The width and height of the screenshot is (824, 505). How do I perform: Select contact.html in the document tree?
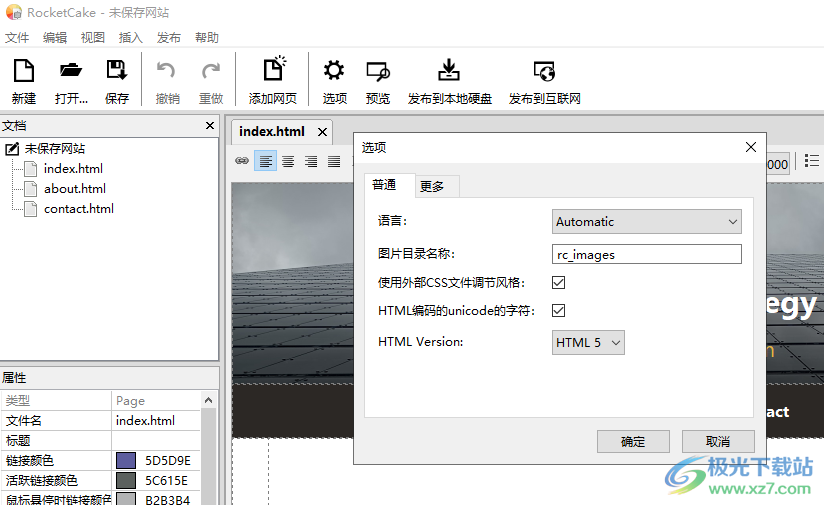tap(79, 209)
